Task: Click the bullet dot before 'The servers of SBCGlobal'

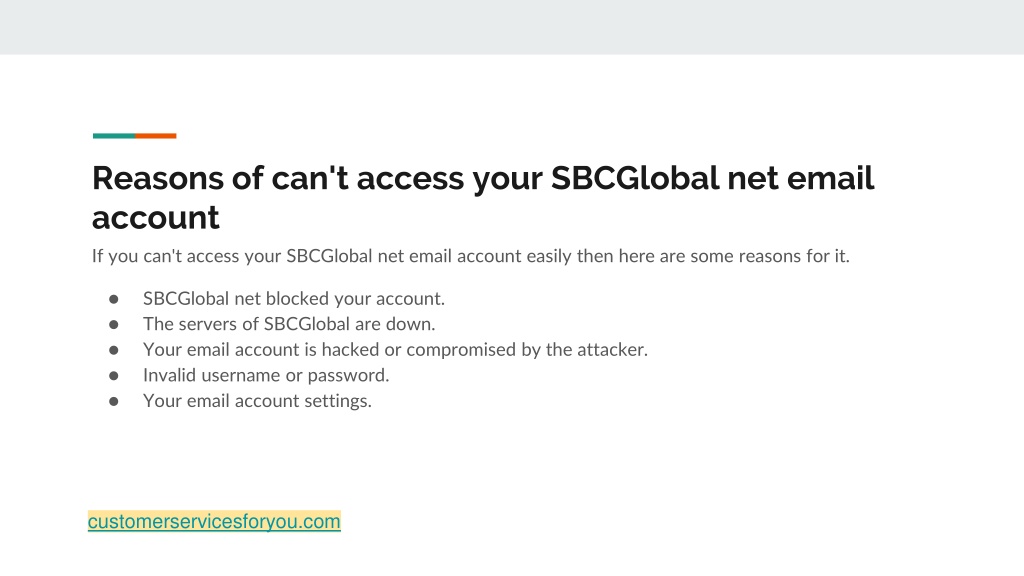Action: pyautogui.click(x=114, y=325)
